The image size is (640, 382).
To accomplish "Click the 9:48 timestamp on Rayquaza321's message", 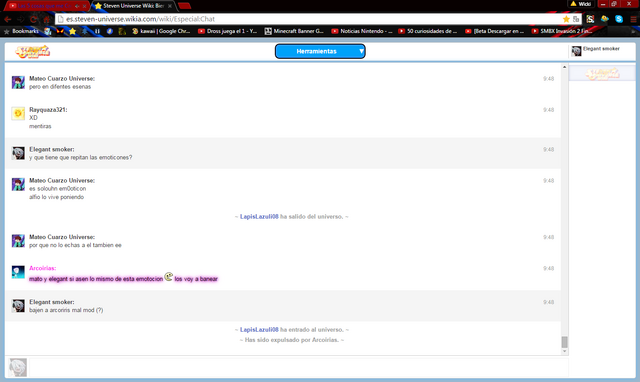I will coord(548,110).
